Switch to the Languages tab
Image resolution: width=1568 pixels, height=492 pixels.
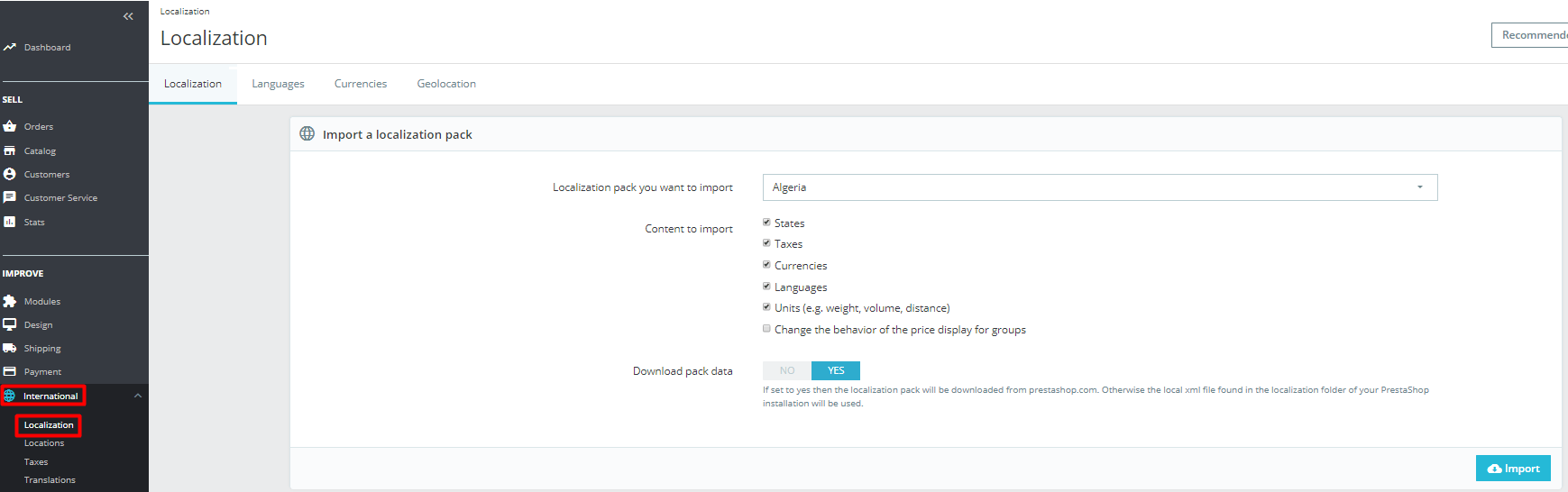click(x=278, y=84)
